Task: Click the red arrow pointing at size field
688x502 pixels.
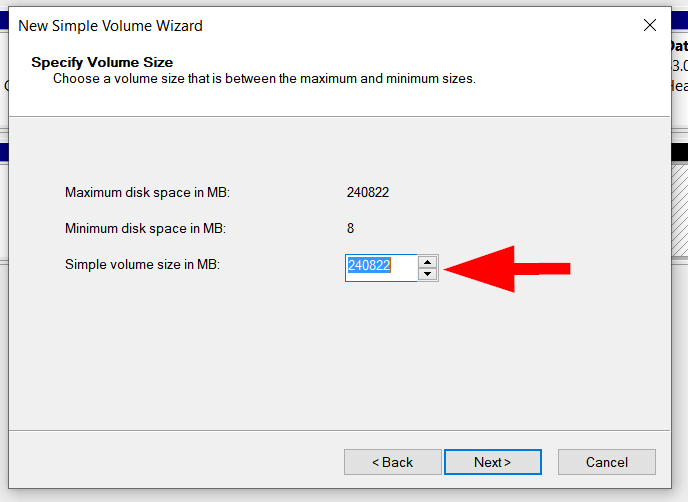Action: (507, 269)
